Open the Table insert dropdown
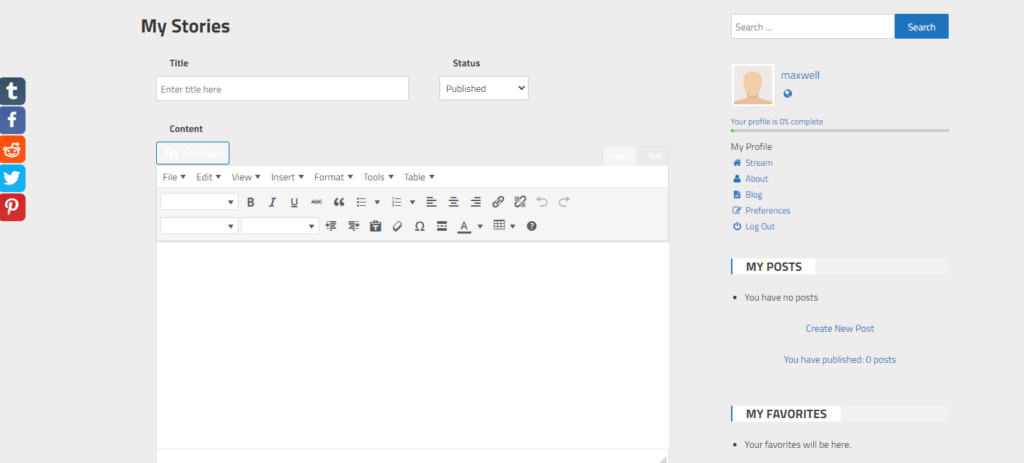The image size is (1024, 463). [x=504, y=226]
